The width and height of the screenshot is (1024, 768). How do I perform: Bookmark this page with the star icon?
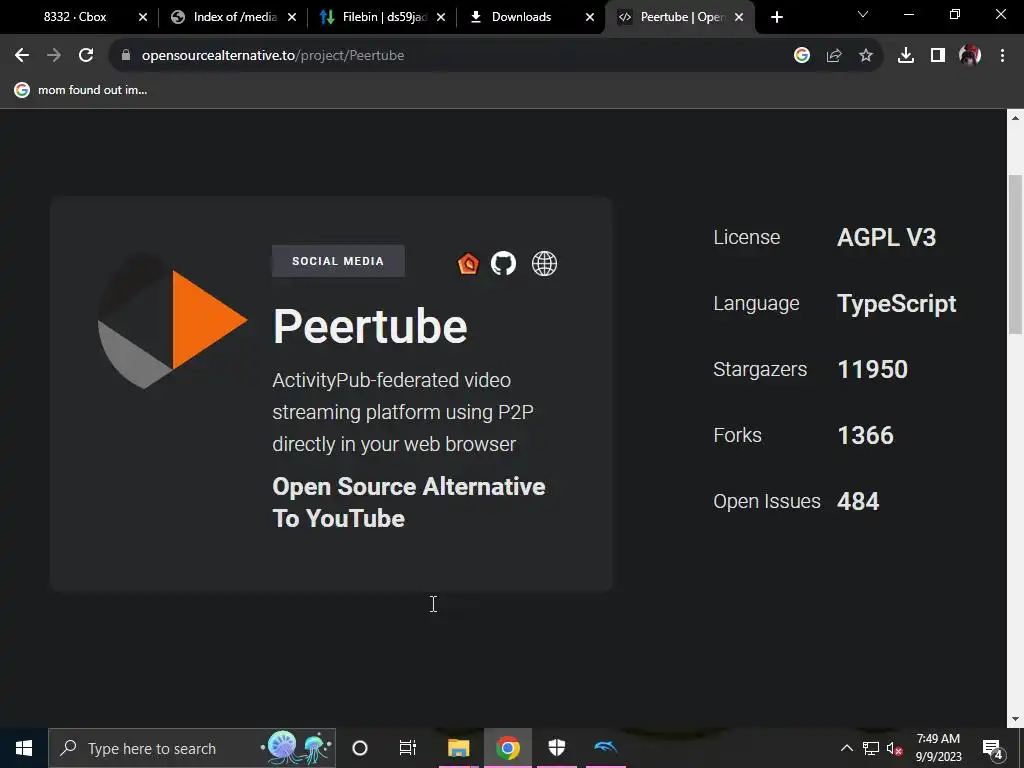click(x=866, y=56)
